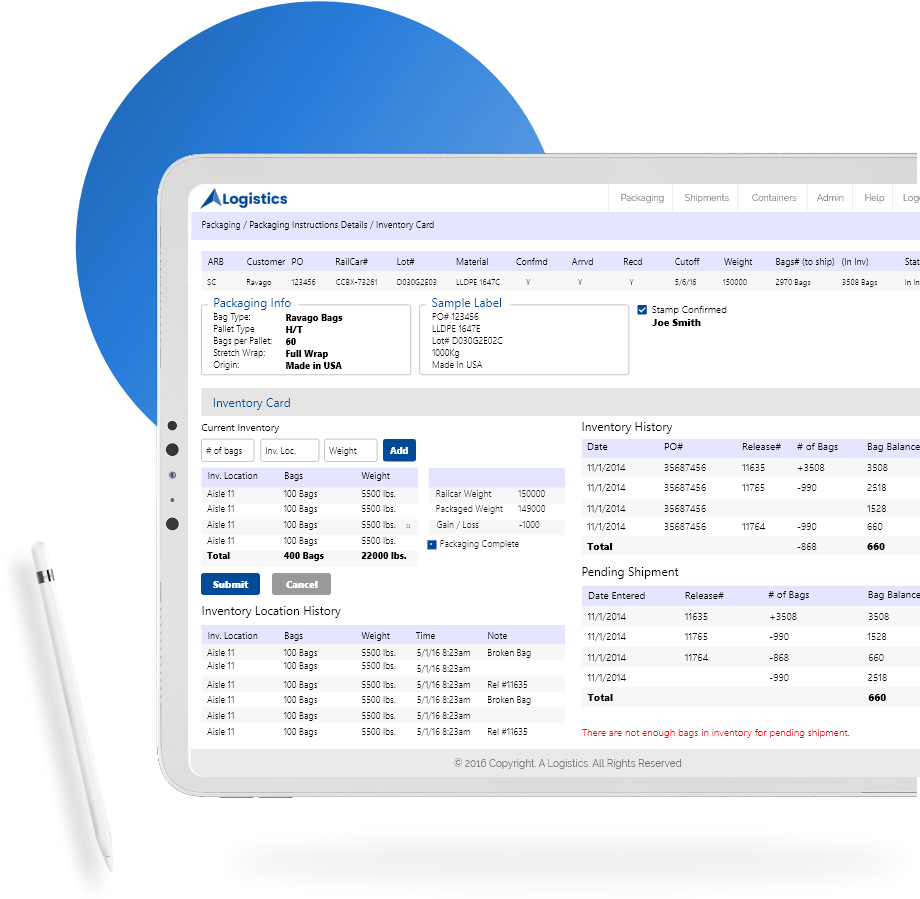Click Ravago Bags bag type value
This screenshot has width=920, height=899.
point(313,317)
